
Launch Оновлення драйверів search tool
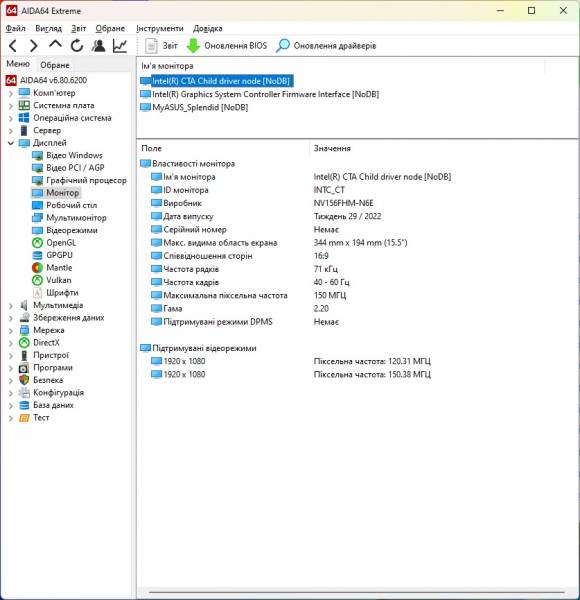pyautogui.click(x=326, y=46)
